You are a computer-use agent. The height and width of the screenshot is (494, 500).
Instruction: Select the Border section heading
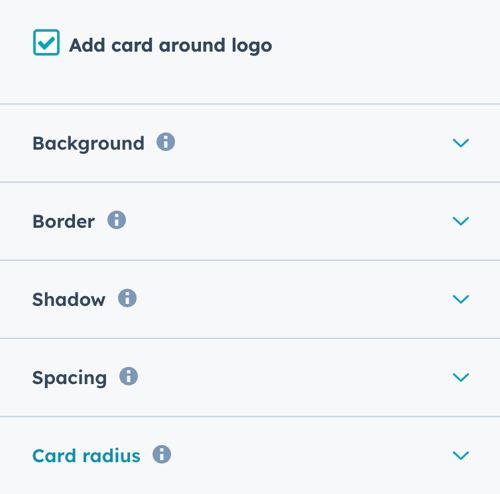pos(64,221)
